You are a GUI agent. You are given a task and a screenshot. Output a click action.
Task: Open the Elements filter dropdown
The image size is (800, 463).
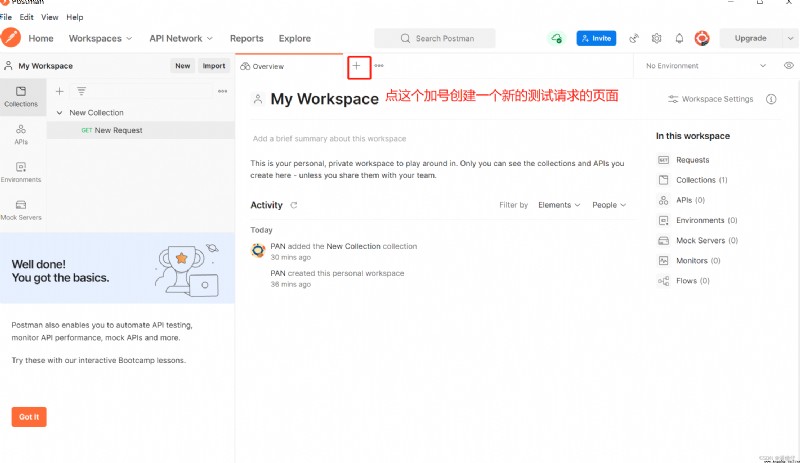pyautogui.click(x=559, y=205)
